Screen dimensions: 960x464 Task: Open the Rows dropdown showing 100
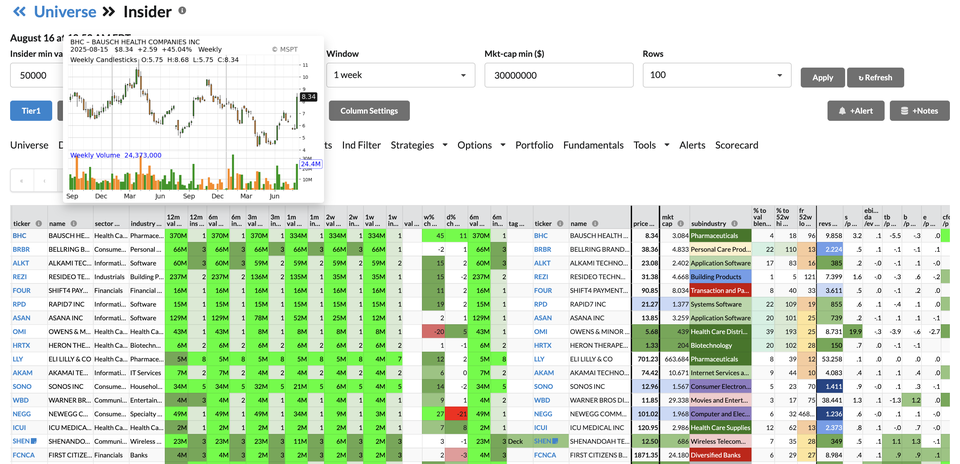[717, 75]
